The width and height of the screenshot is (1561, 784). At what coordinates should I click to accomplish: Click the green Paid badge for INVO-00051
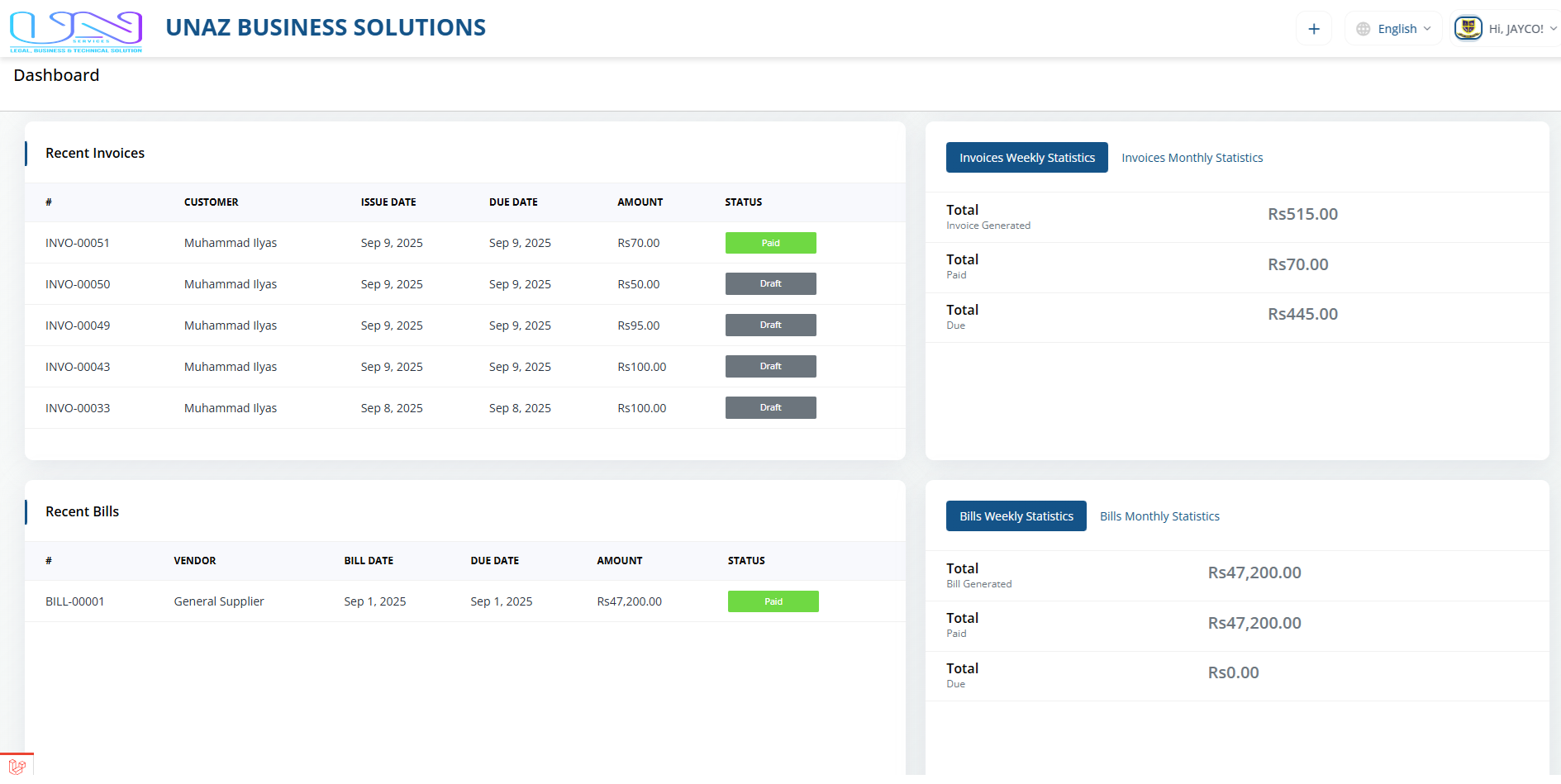[x=770, y=243]
